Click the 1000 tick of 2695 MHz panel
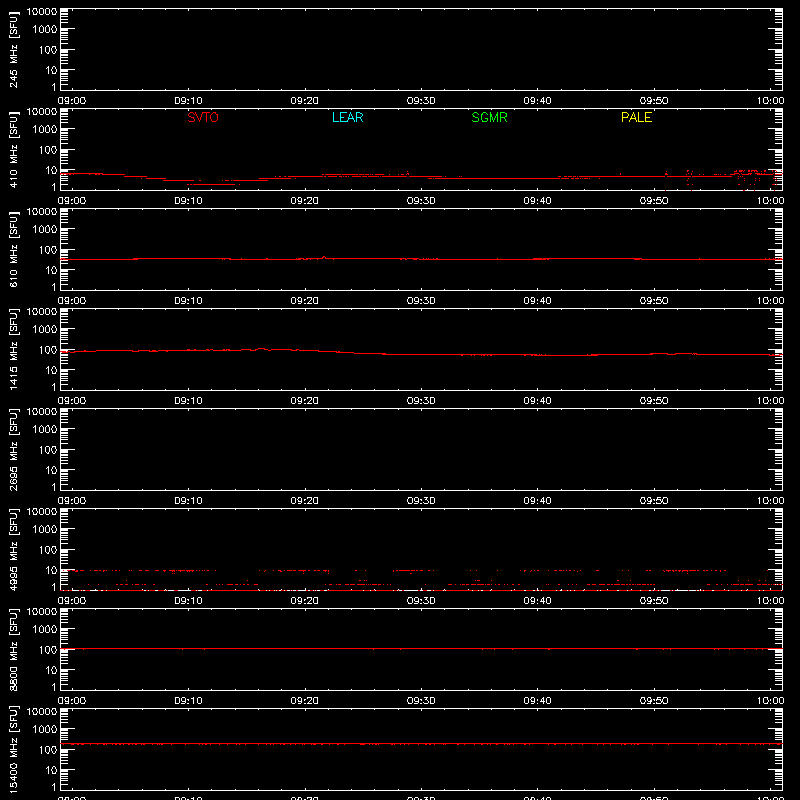This screenshot has width=800, height=800. coord(45,430)
